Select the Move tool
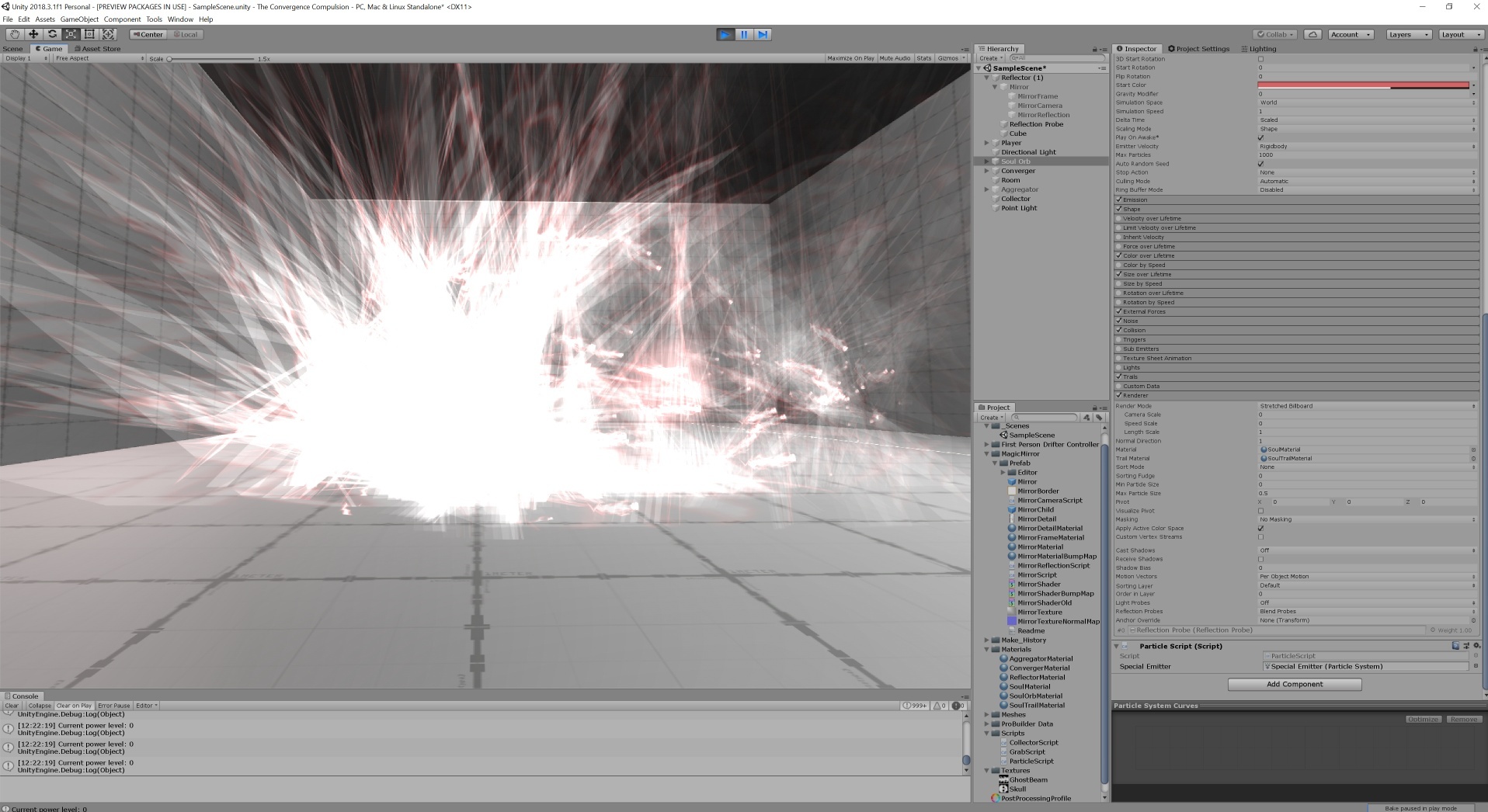This screenshot has height=812, width=1488. 33,34
